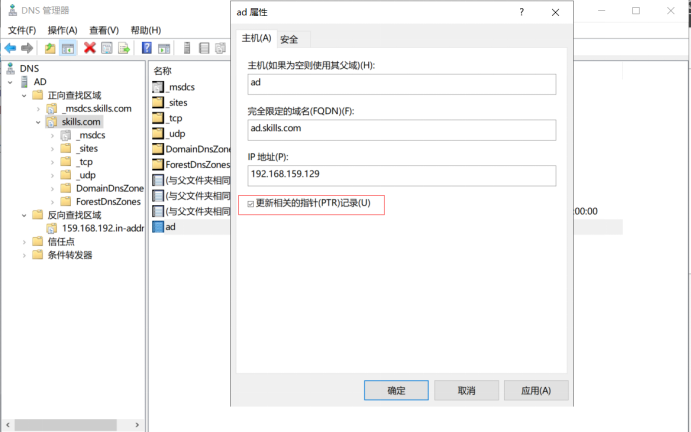The height and width of the screenshot is (432, 691).
Task: Open Help with the blue question-mark icon
Action: click(146, 48)
